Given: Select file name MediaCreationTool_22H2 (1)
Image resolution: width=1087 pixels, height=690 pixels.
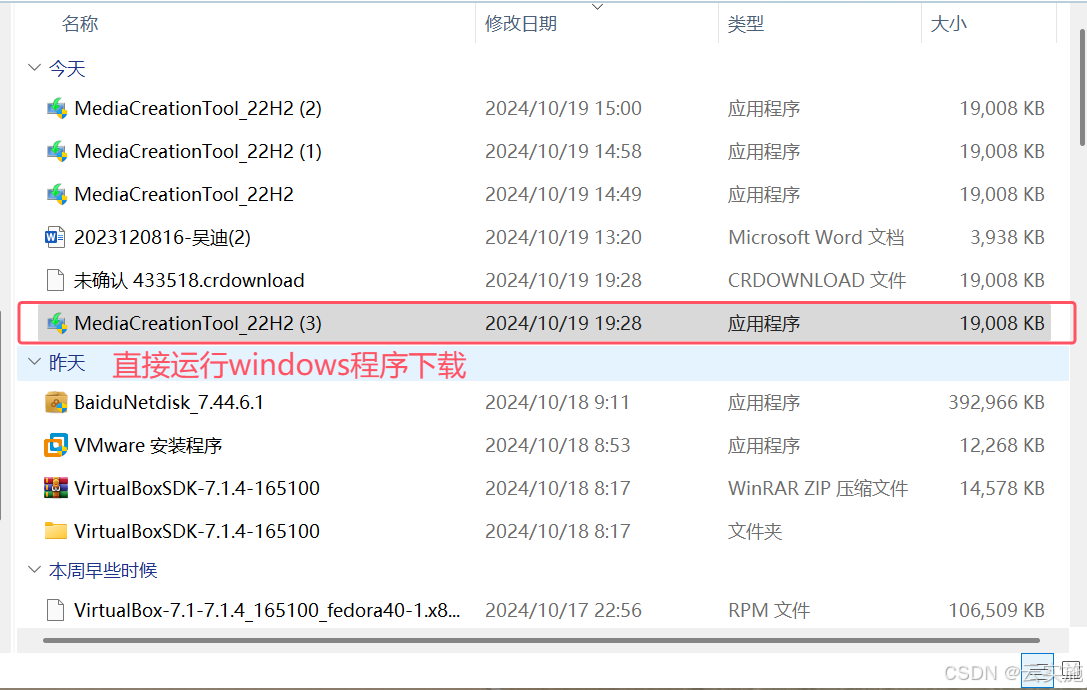Looking at the screenshot, I should click(x=198, y=151).
